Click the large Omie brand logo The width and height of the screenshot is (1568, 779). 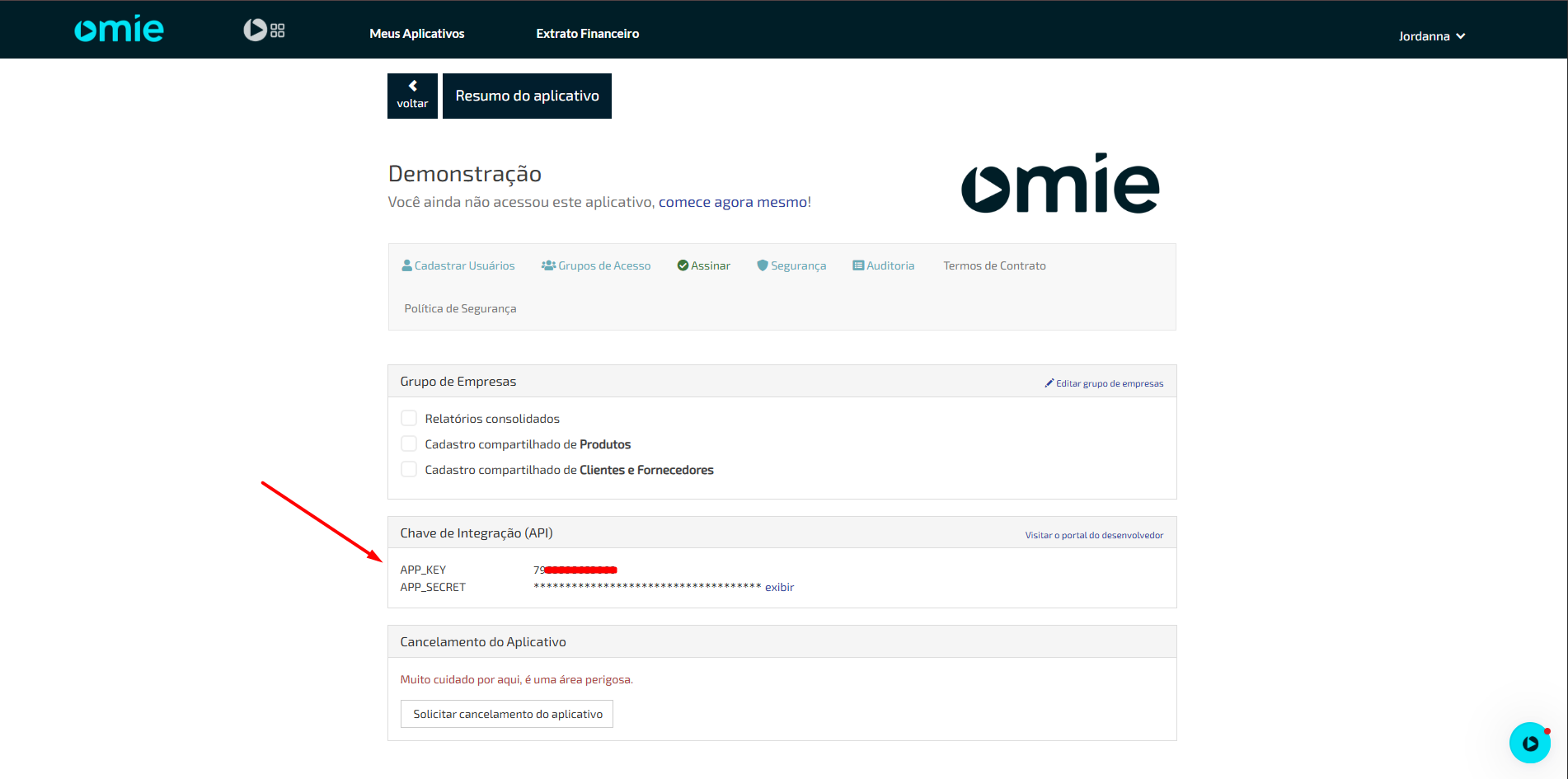pos(1060,183)
